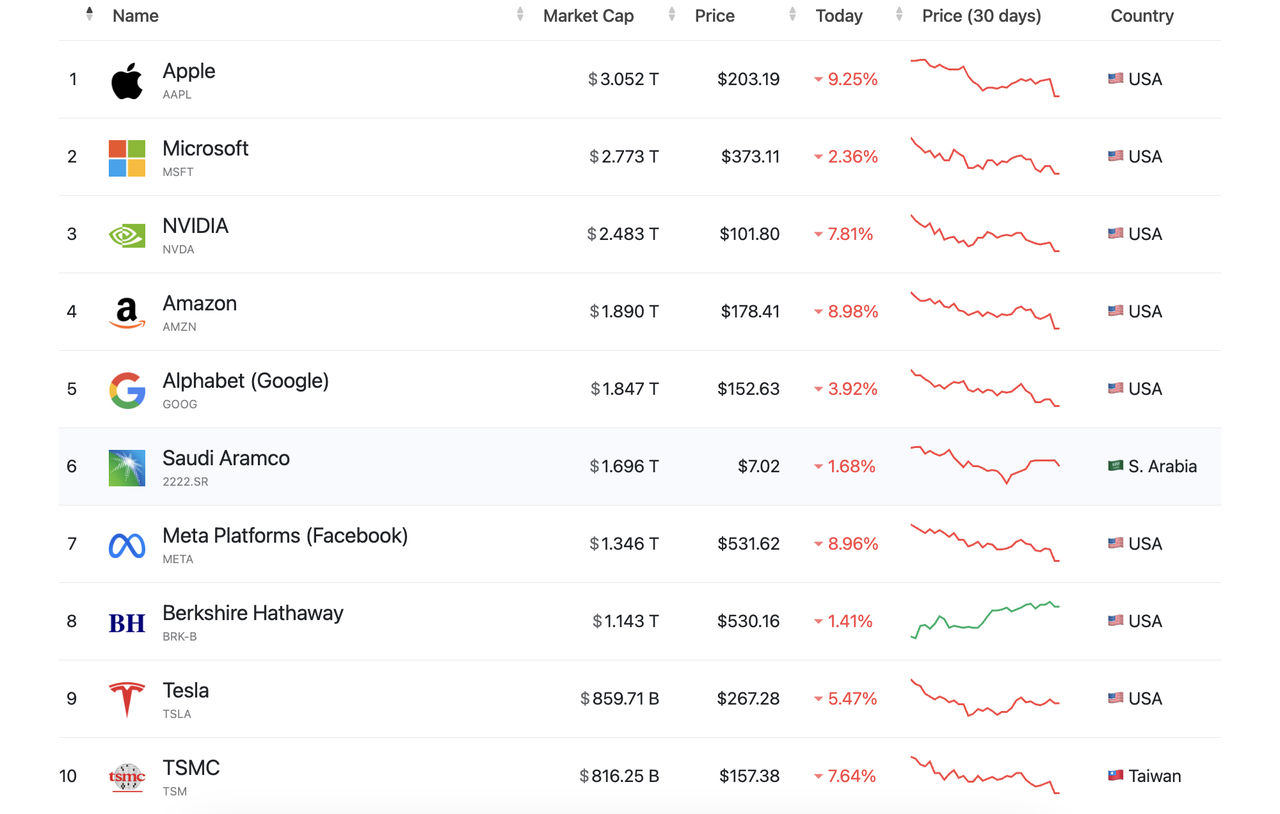Click the red Tesla logo
Screen dimensions: 1280x814
tap(127, 700)
